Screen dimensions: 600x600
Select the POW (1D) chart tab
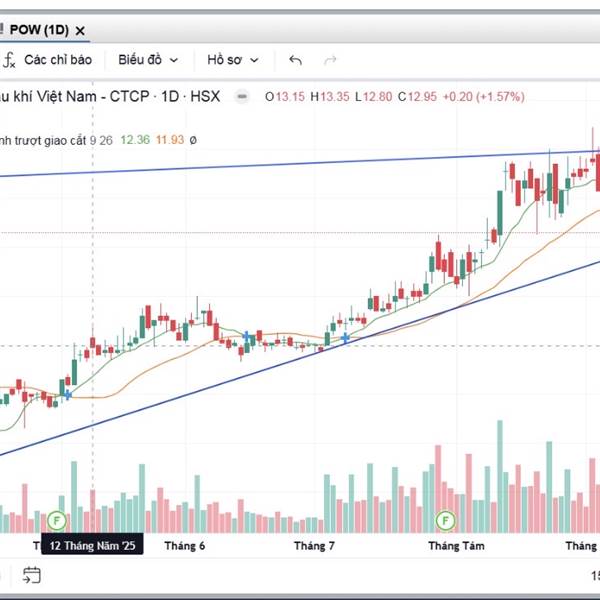point(39,31)
